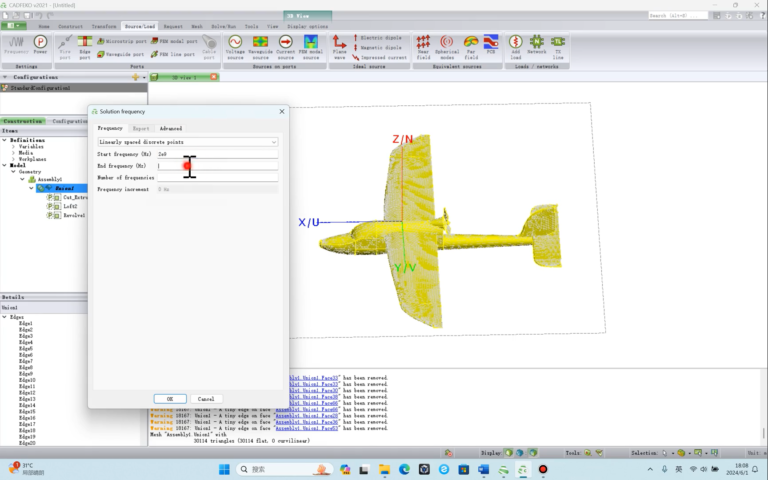768x480 pixels.
Task: Close the Solution frequency dialog
Action: [282, 112]
